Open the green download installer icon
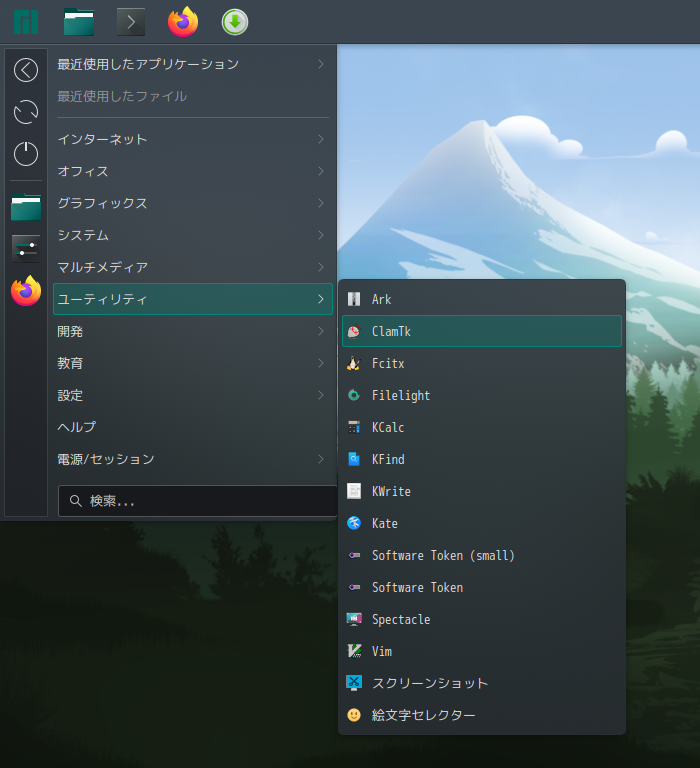This screenshot has width=700, height=768. [x=235, y=22]
